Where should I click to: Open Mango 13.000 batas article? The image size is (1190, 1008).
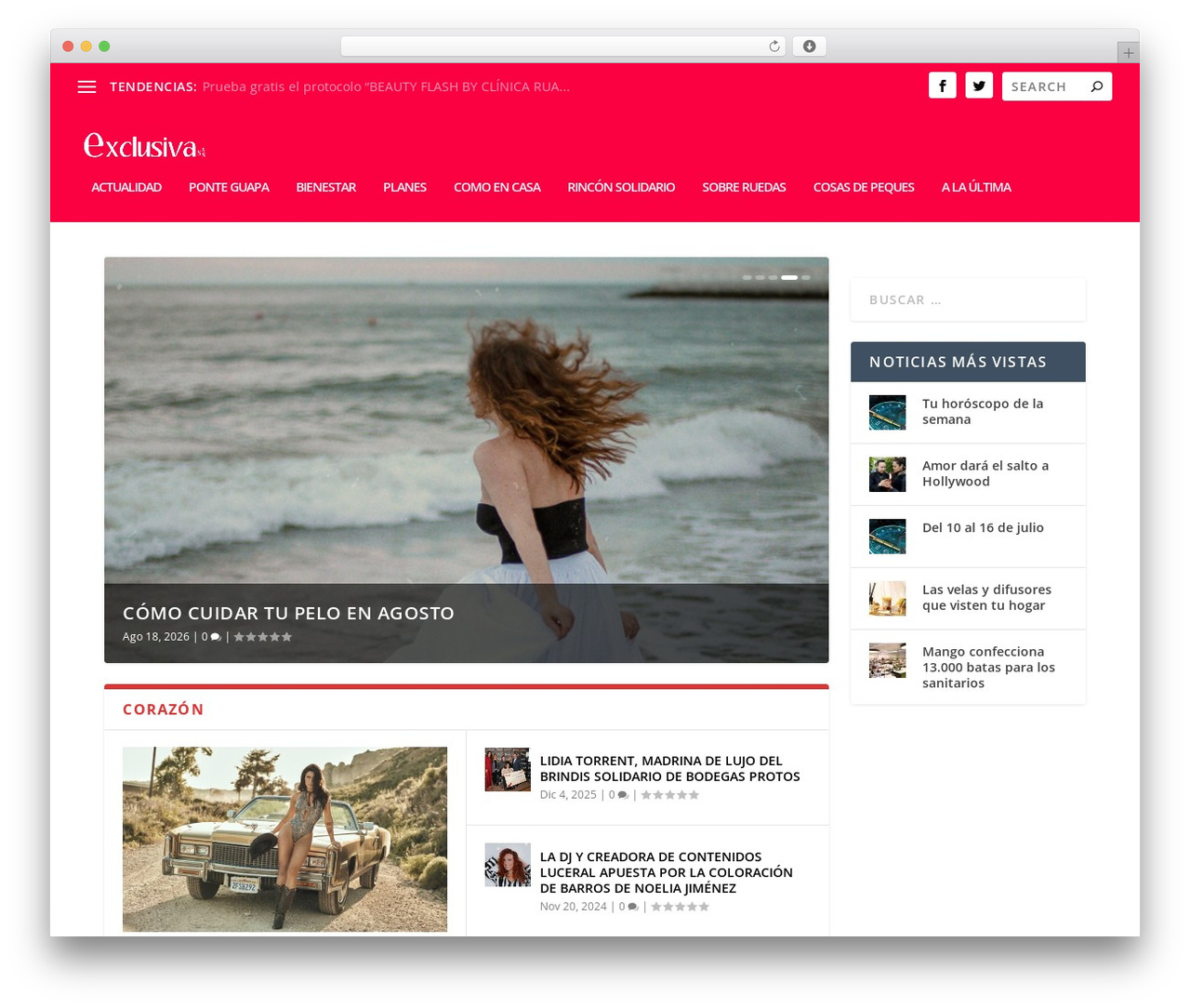pyautogui.click(x=988, y=667)
